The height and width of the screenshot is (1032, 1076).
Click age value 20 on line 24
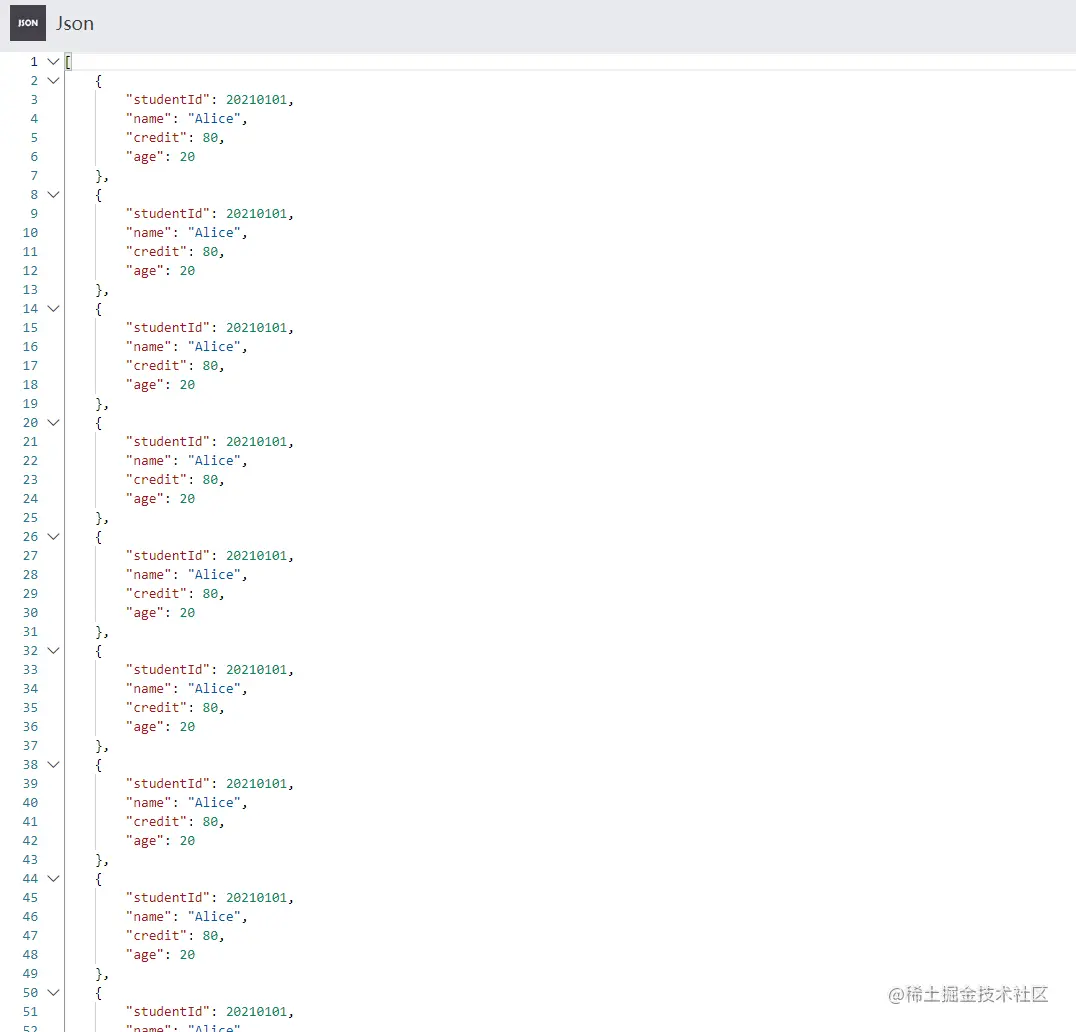pyautogui.click(x=187, y=499)
